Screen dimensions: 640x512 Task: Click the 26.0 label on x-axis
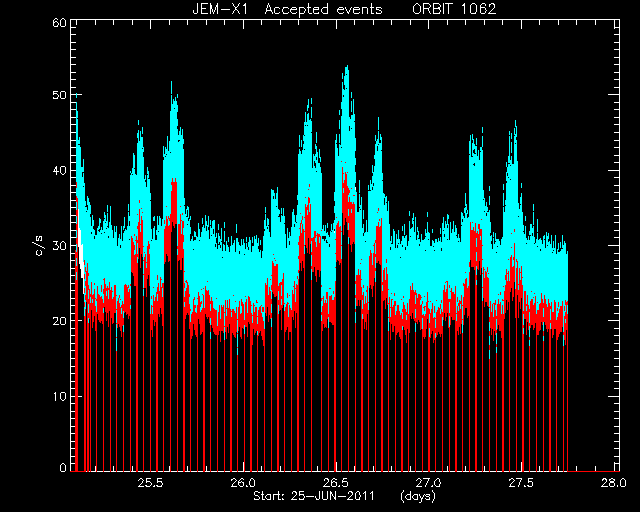pyautogui.click(x=243, y=483)
